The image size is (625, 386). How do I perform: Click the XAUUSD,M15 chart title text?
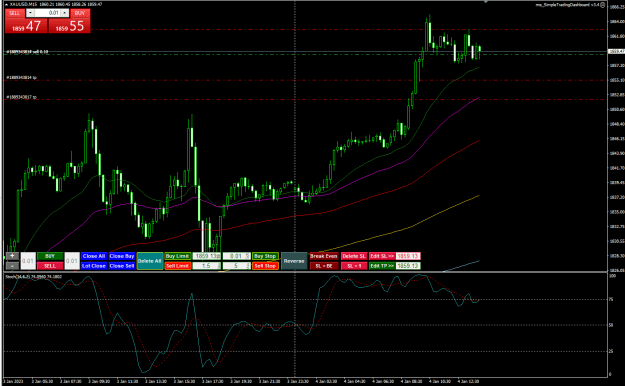coord(24,4)
